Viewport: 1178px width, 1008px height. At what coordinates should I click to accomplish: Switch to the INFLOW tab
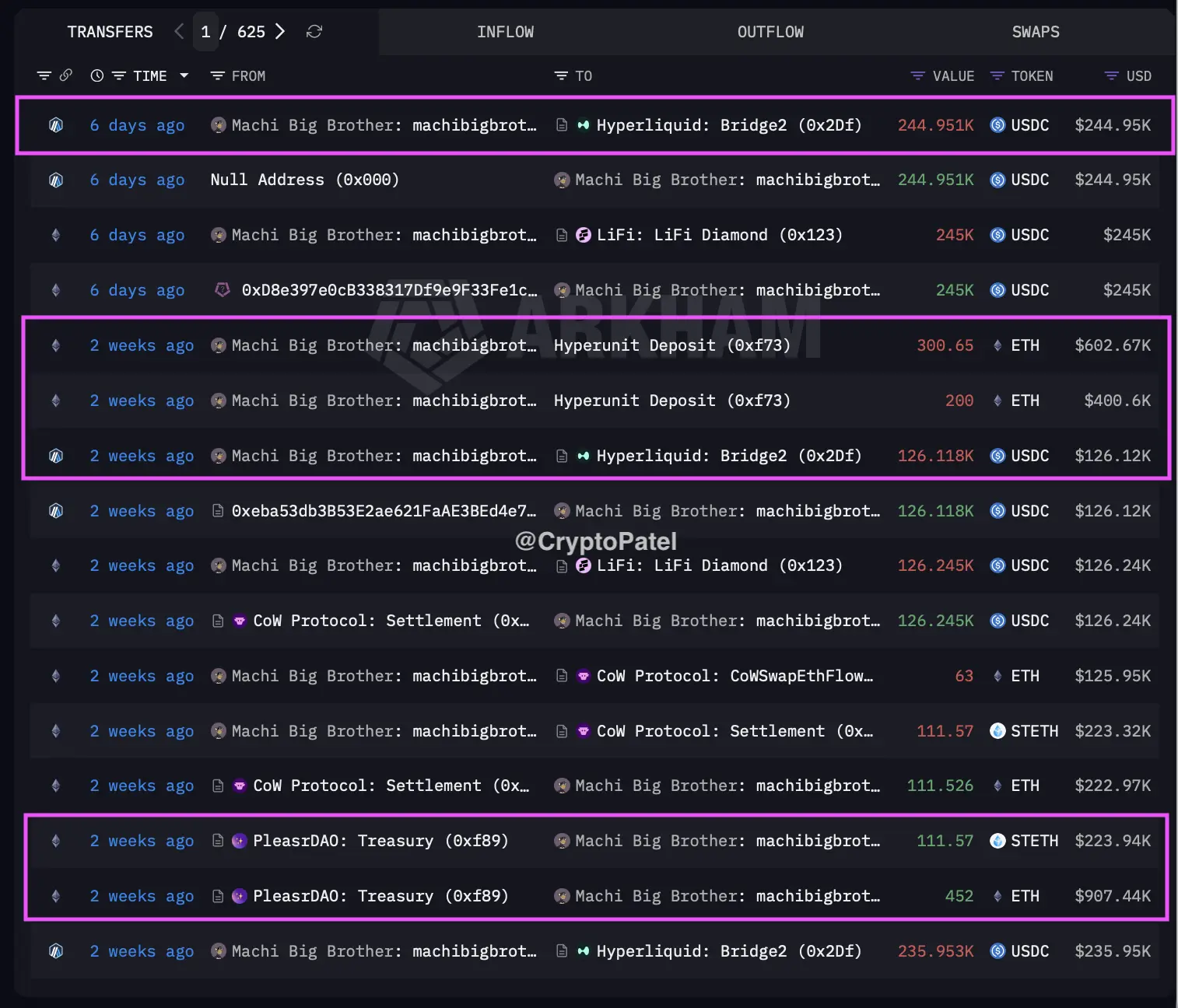[505, 32]
